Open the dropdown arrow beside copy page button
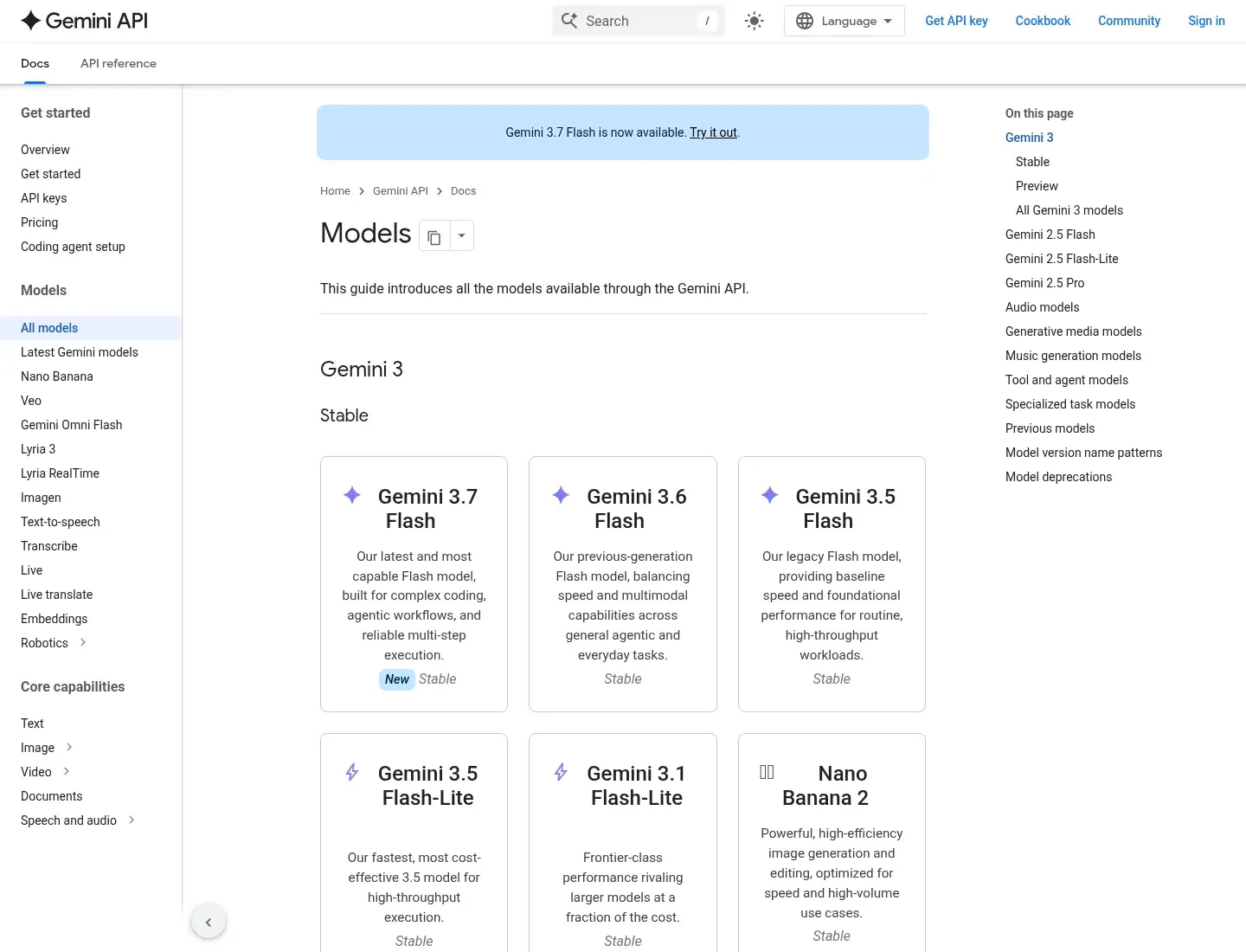The height and width of the screenshot is (952, 1246). click(x=462, y=236)
